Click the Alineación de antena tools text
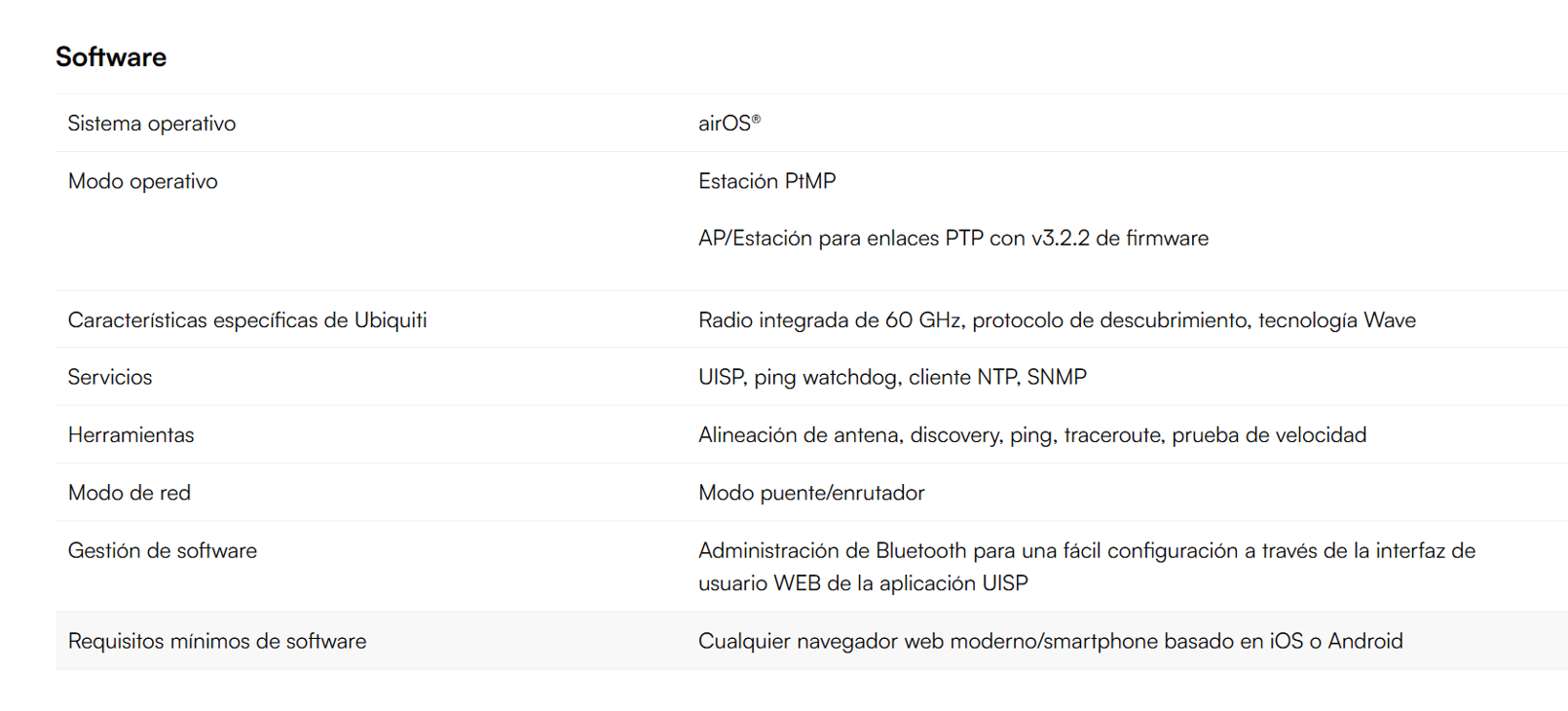This screenshot has height=711, width=1568. [1032, 435]
